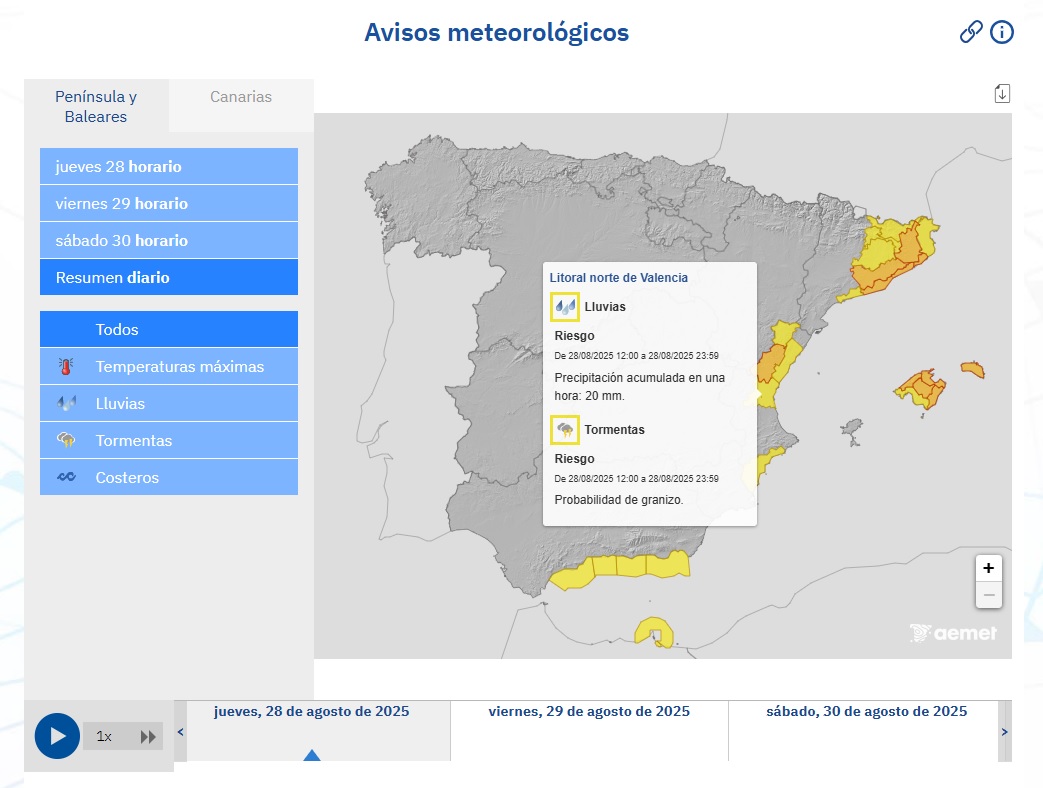Select the Tormentas storm cloud icon

66,440
